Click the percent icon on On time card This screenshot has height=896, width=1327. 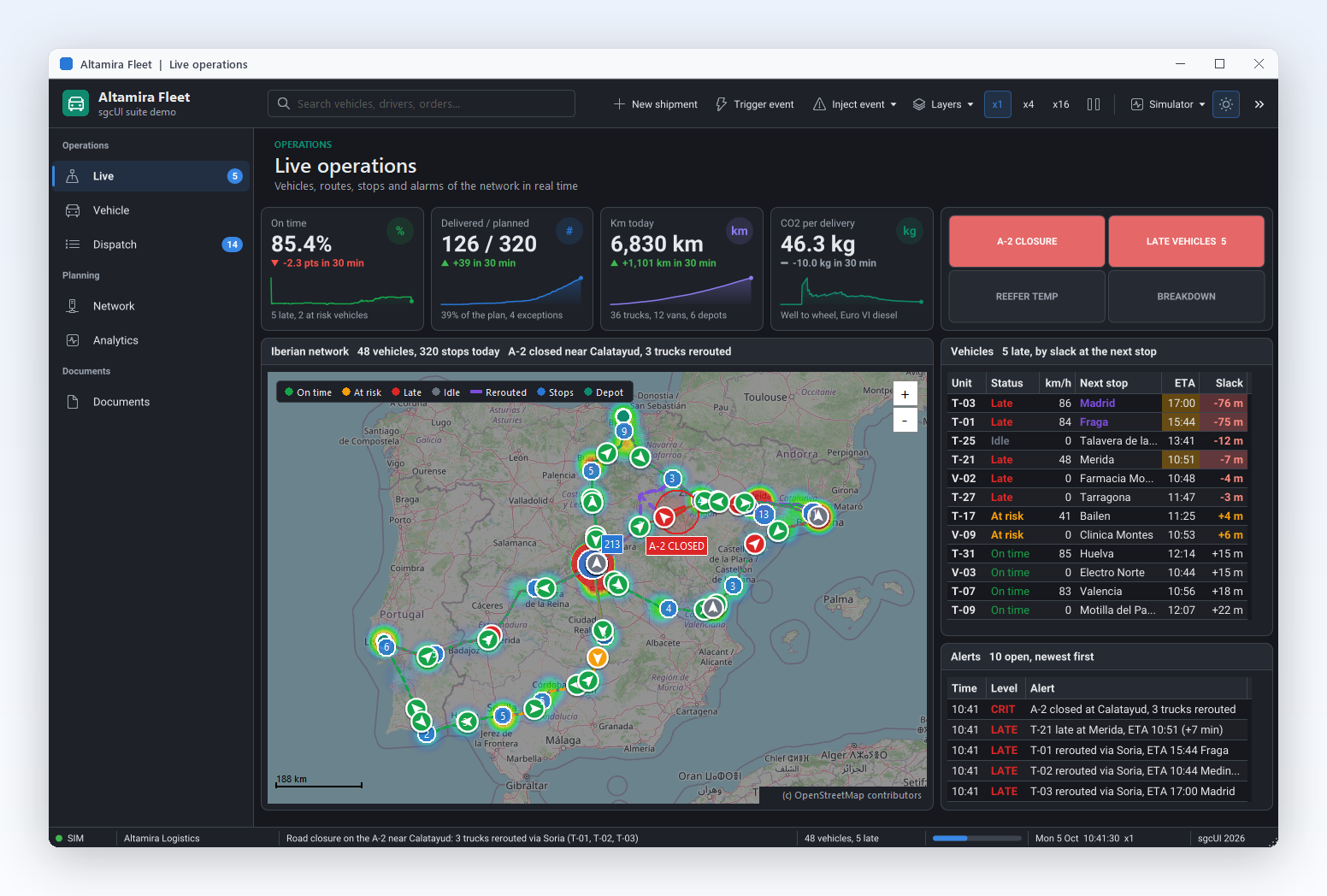pos(400,230)
